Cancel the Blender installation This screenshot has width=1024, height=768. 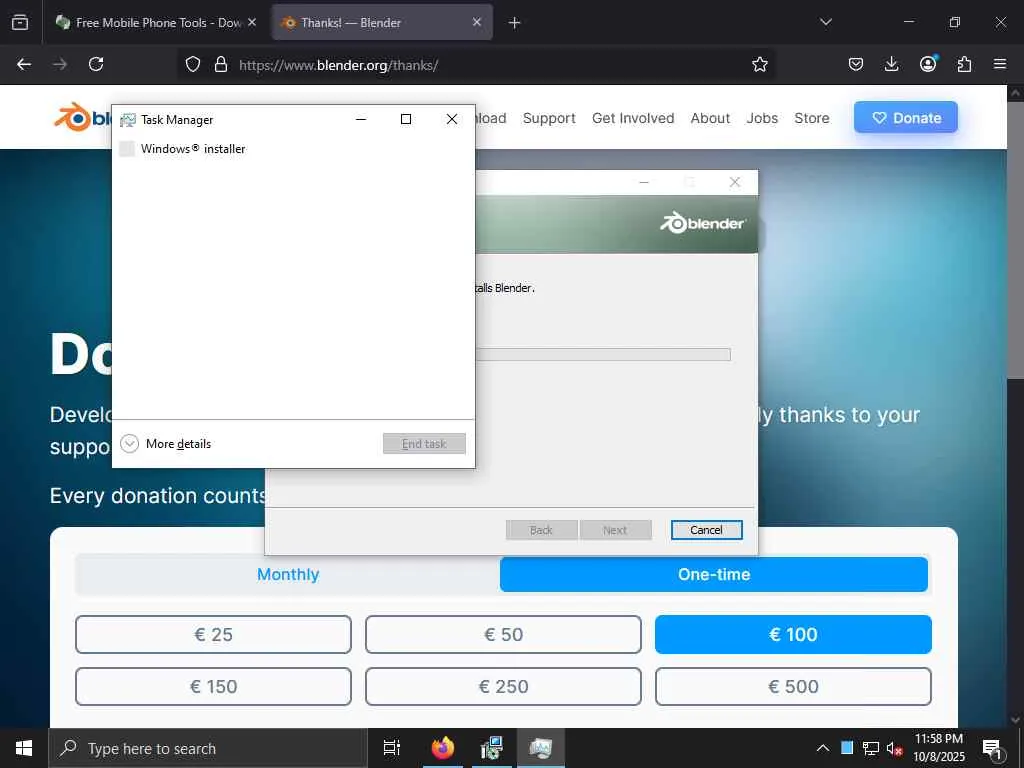(x=706, y=530)
